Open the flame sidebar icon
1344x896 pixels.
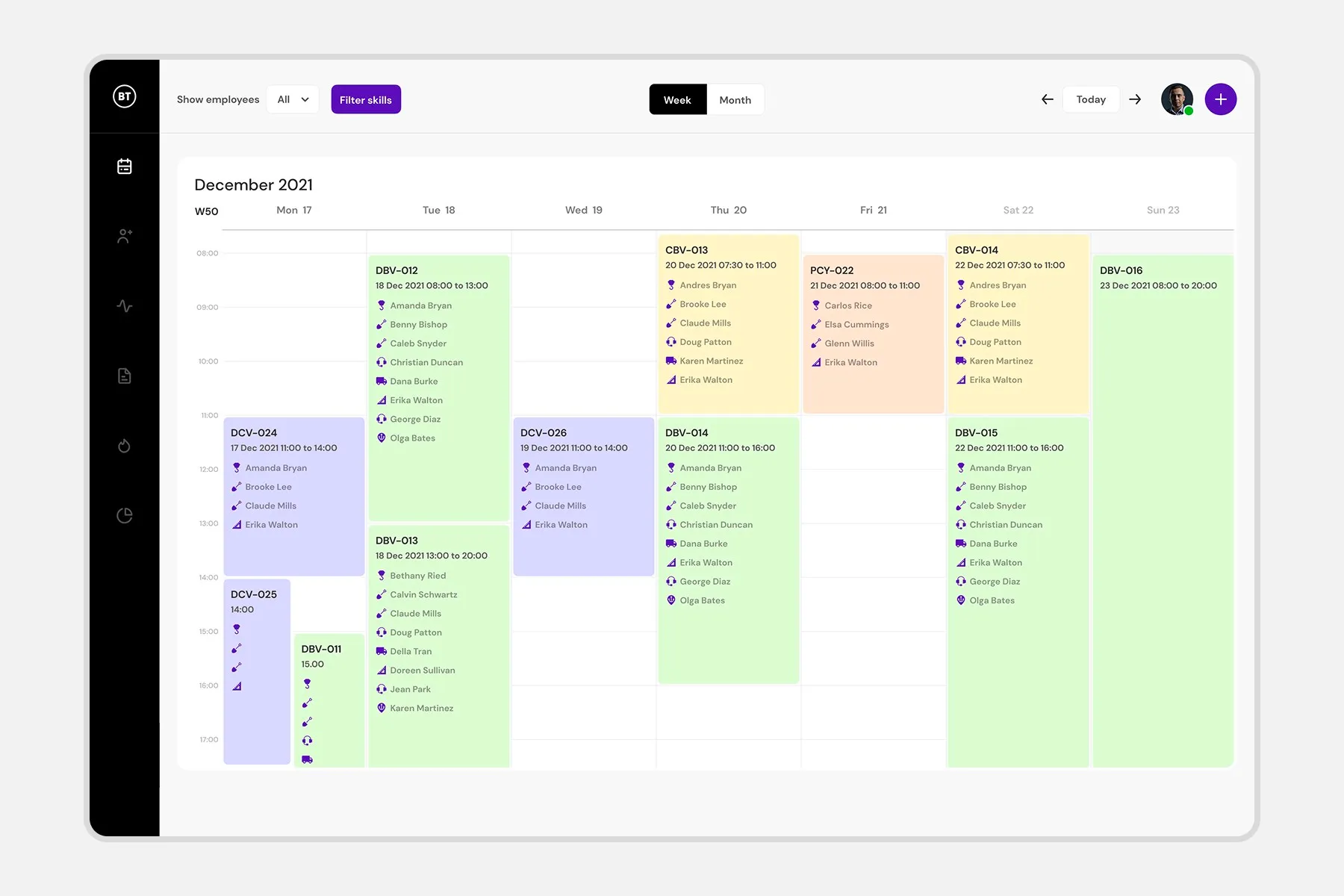tap(125, 446)
